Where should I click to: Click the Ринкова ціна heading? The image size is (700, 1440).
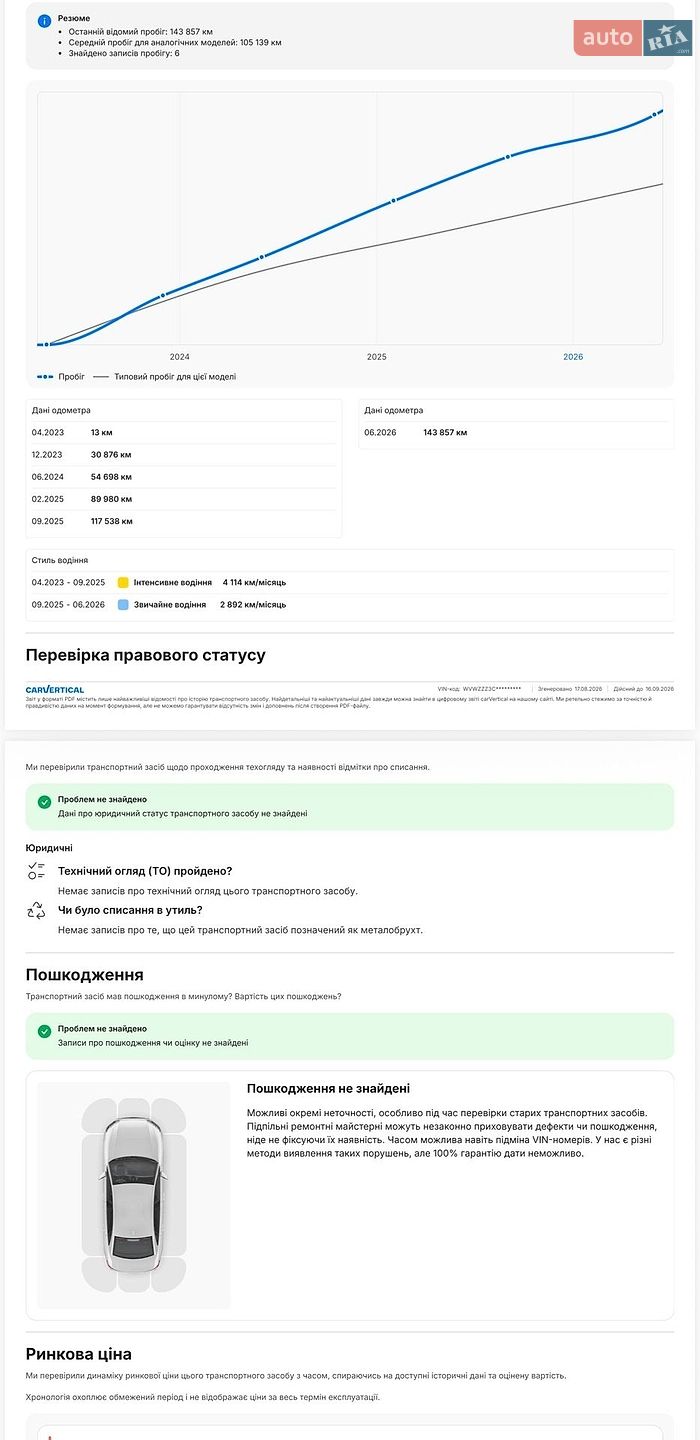coord(79,1355)
